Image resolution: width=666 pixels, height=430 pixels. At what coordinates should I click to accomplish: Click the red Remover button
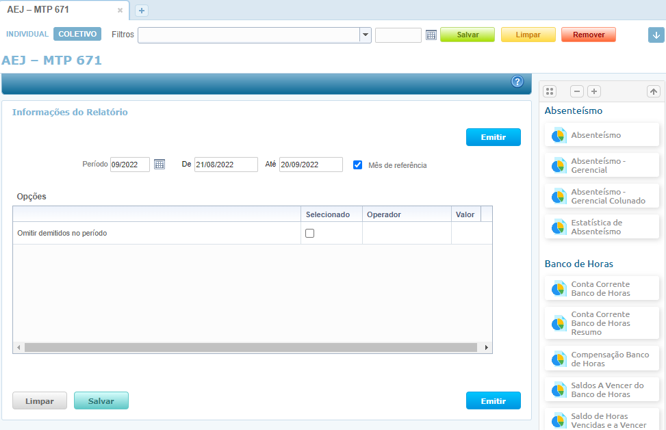point(588,35)
